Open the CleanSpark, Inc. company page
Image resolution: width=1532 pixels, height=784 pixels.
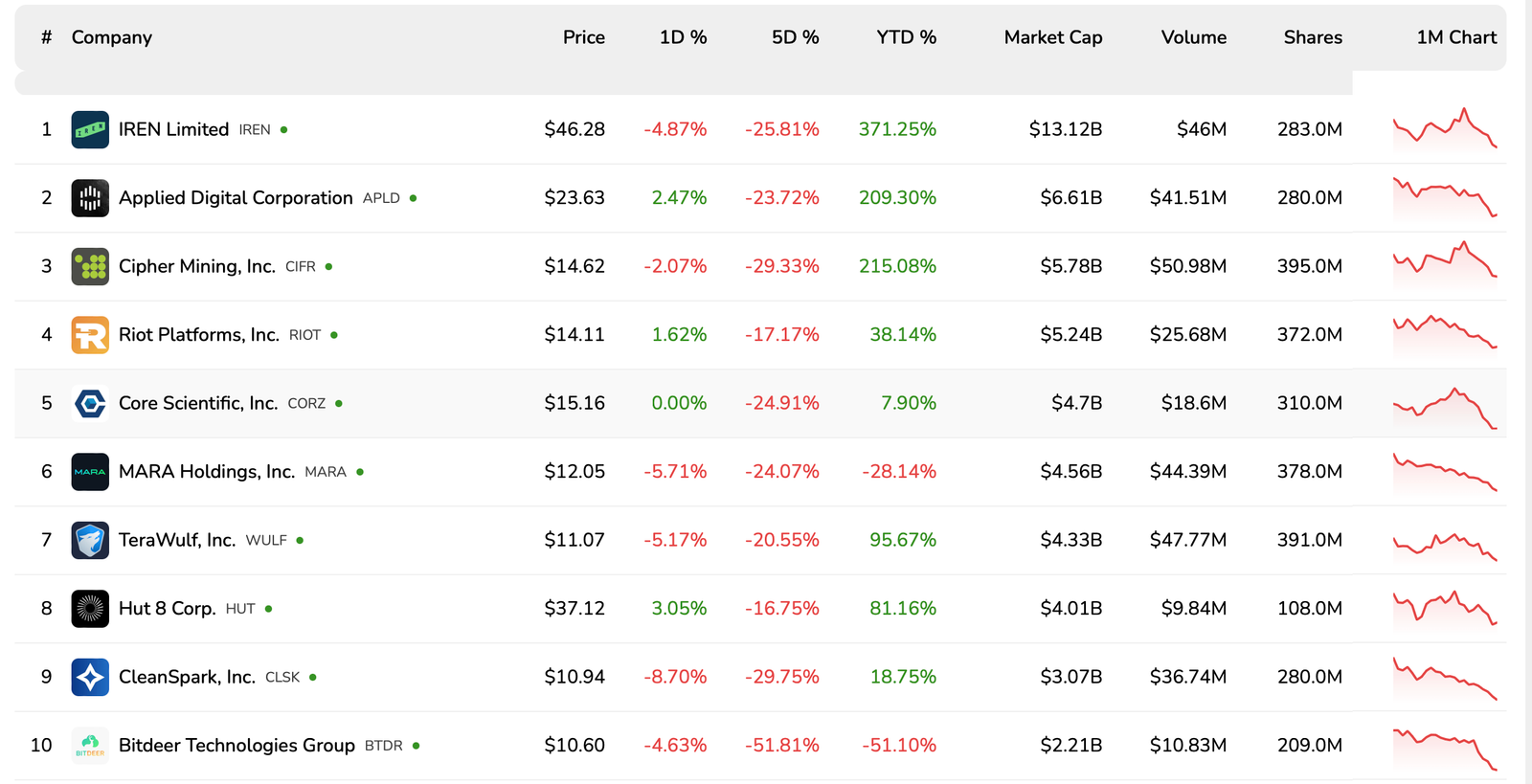186,677
